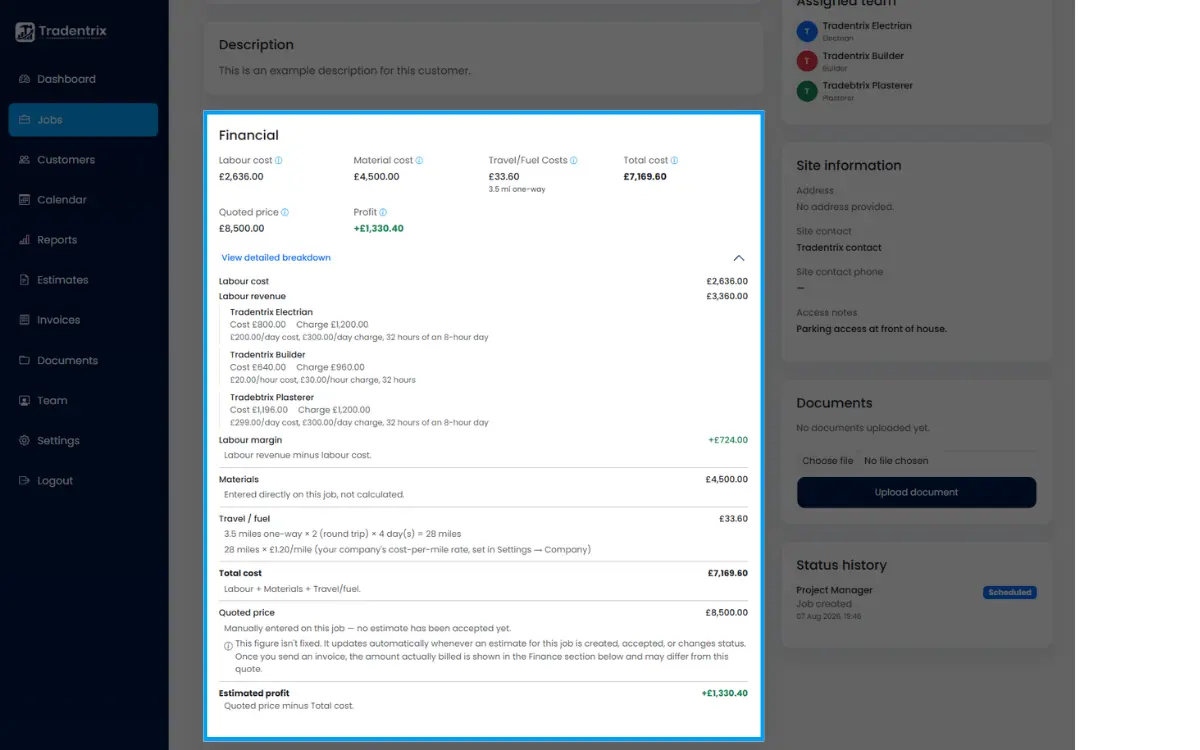Screen dimensions: 1200x750
Task: Click the Tradebtrix Plasterer team member name
Action: pyautogui.click(x=868, y=85)
